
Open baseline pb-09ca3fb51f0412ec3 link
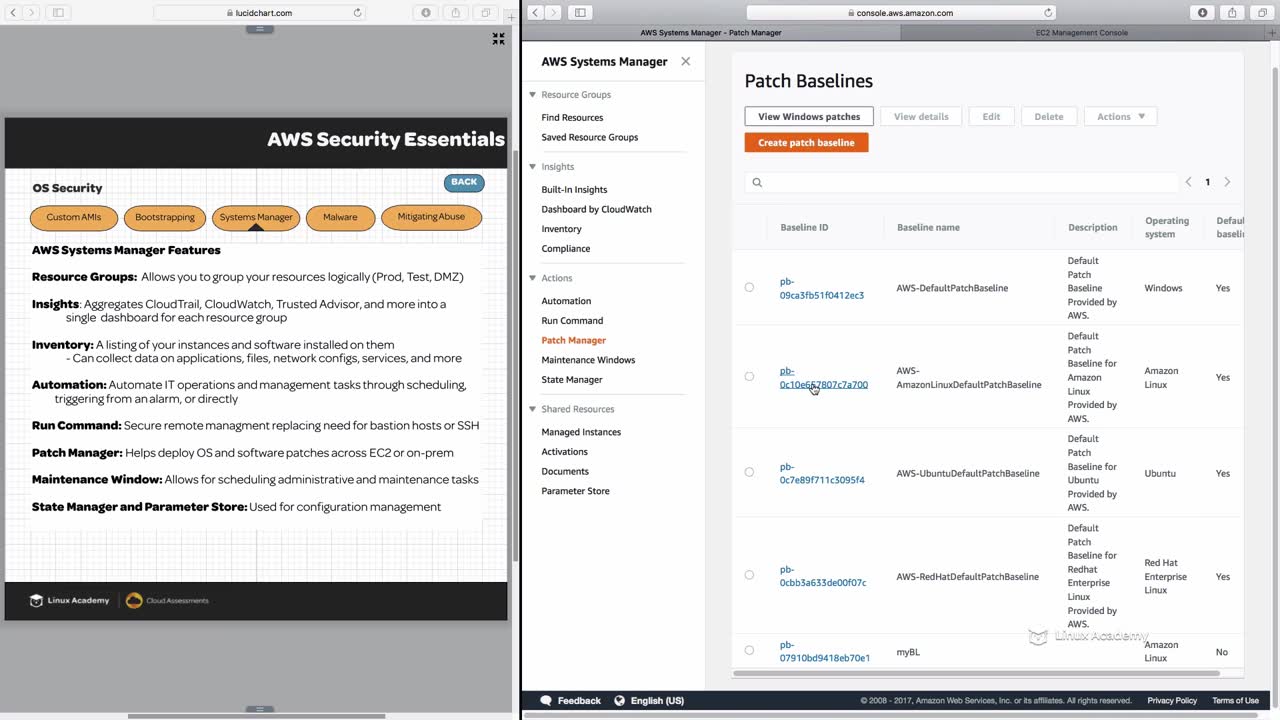[x=822, y=288]
